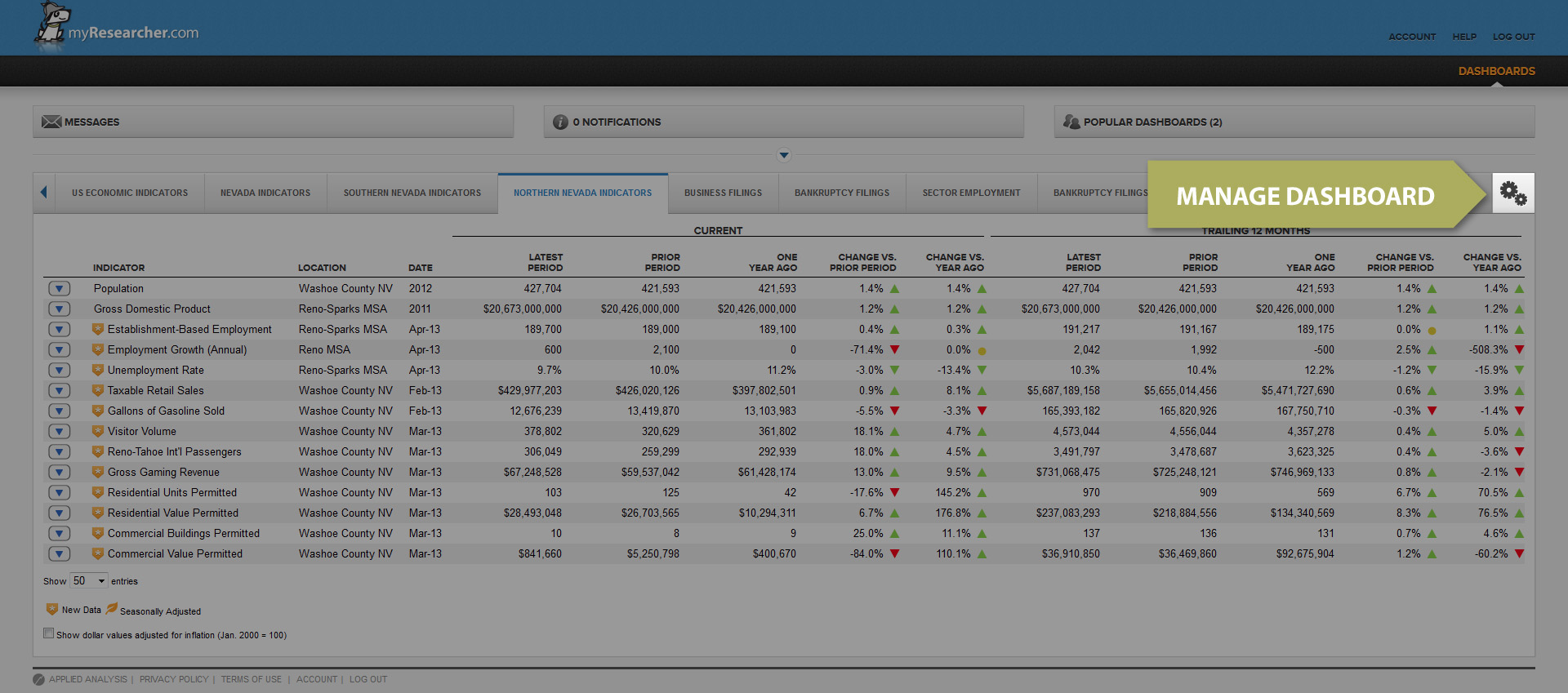Click the New Data icon beside Commercial Value Permitted
Viewport: 1568px width, 693px height.
(x=98, y=553)
